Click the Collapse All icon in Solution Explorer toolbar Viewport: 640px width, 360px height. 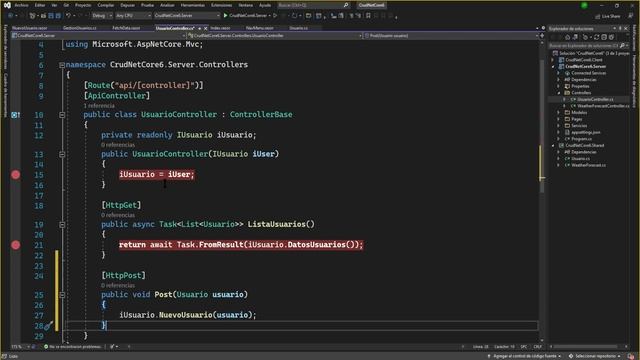click(604, 37)
